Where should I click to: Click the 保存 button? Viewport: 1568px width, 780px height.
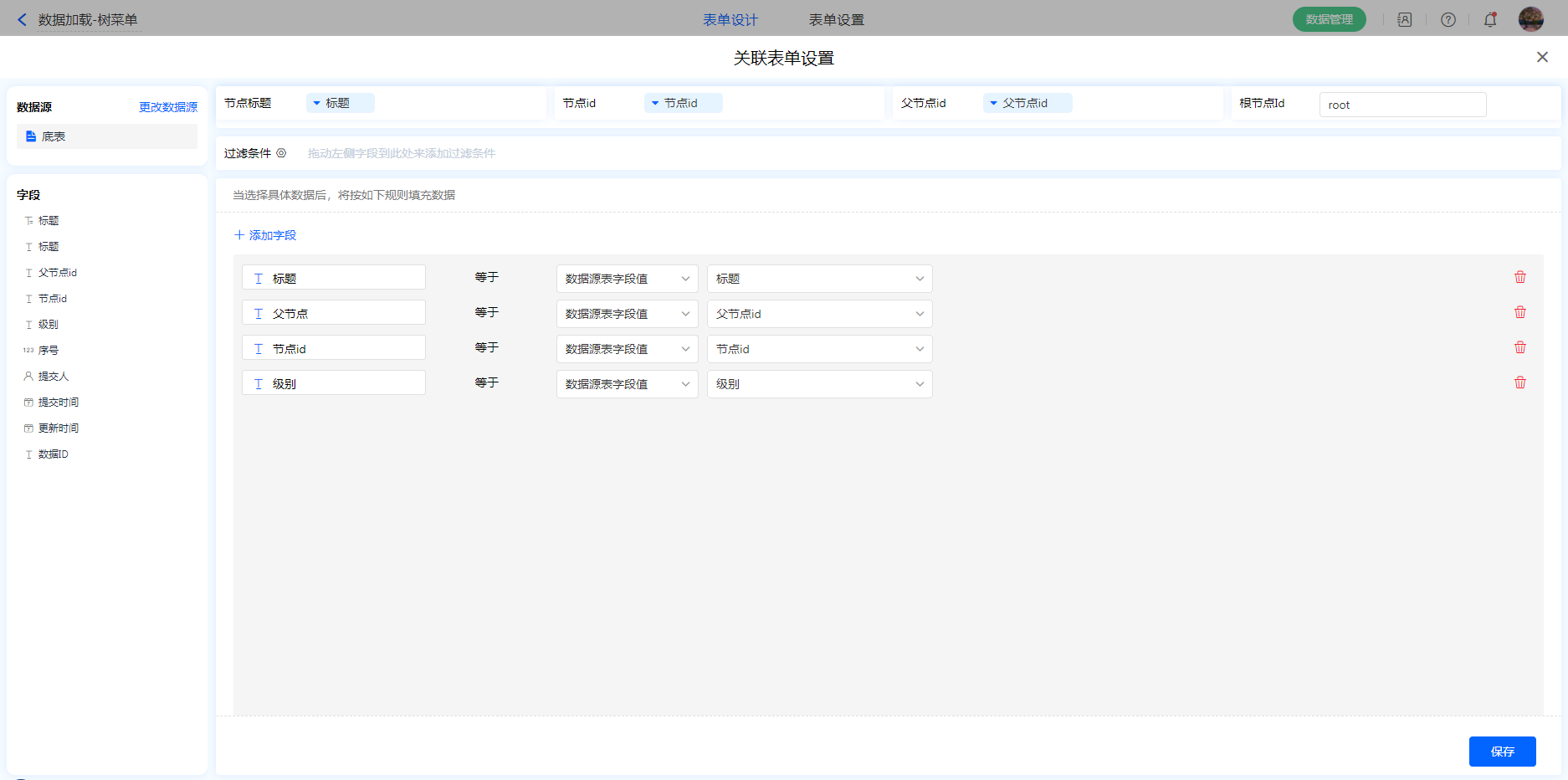pyautogui.click(x=1502, y=751)
